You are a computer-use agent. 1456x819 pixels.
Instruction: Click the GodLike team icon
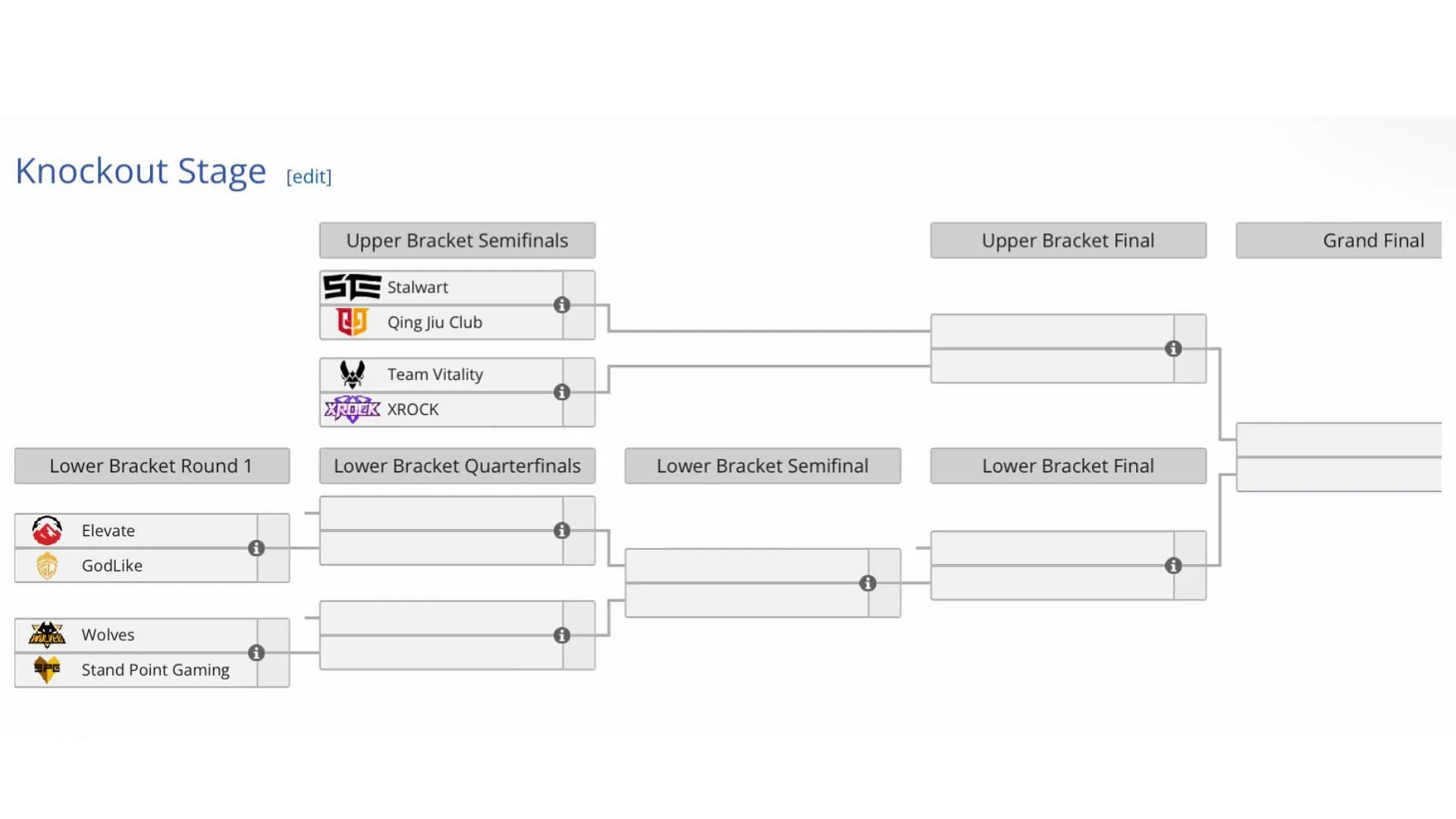[46, 565]
